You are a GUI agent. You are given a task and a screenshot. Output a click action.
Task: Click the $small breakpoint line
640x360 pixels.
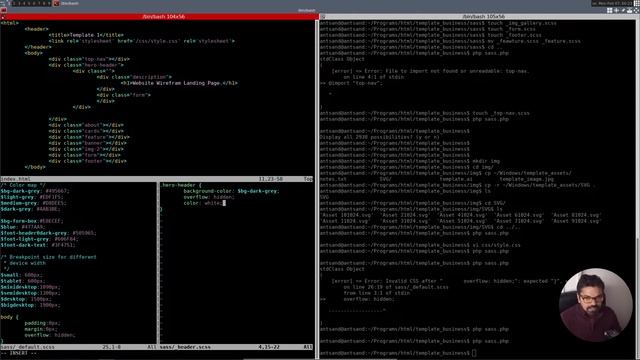(21, 275)
